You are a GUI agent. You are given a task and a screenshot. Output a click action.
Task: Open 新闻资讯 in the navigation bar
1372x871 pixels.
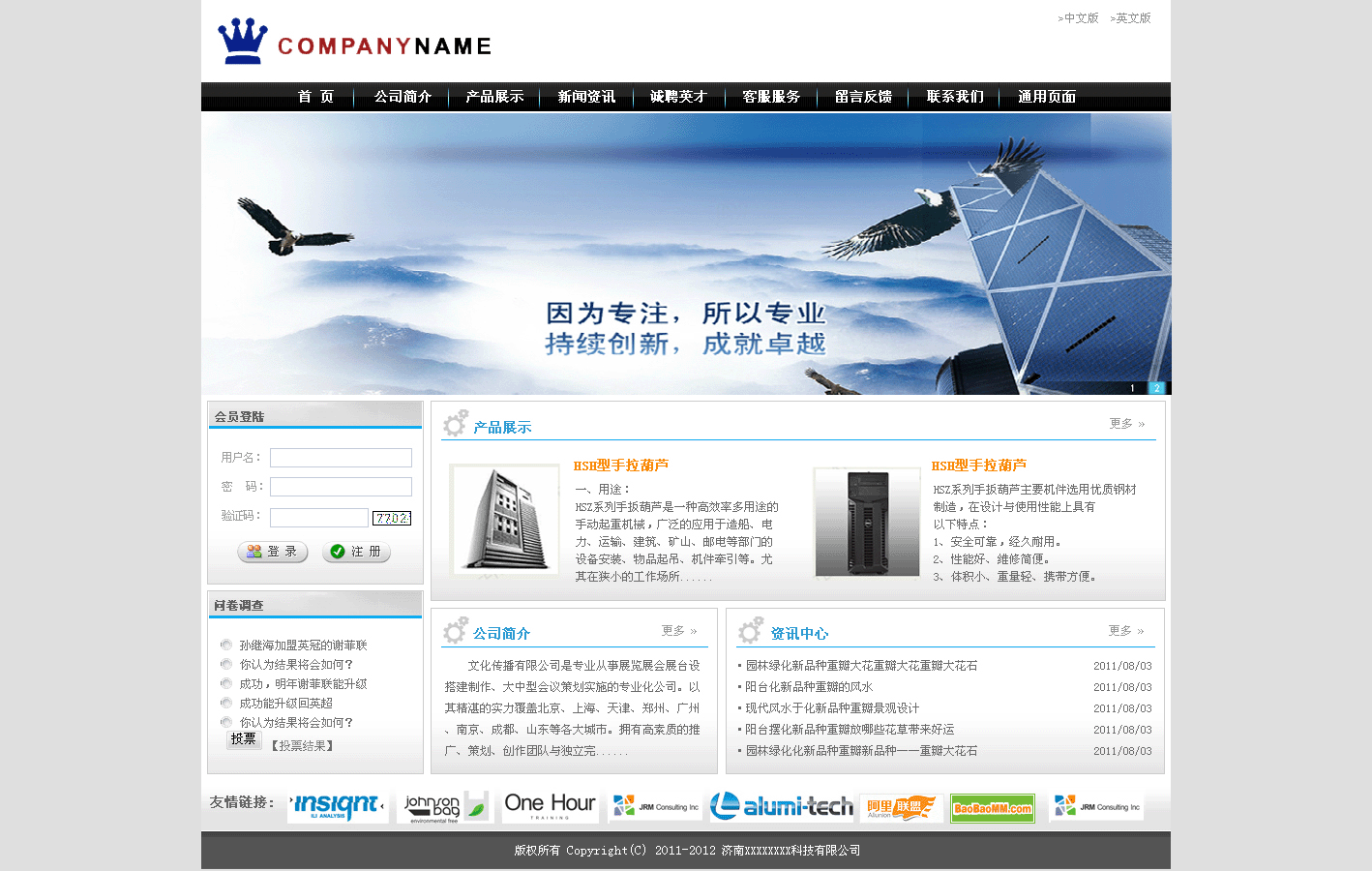586,97
